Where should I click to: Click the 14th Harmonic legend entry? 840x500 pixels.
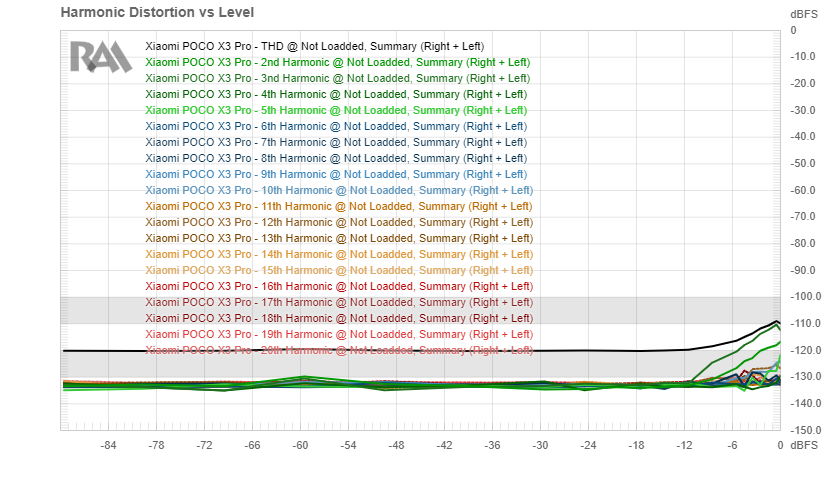tap(339, 255)
